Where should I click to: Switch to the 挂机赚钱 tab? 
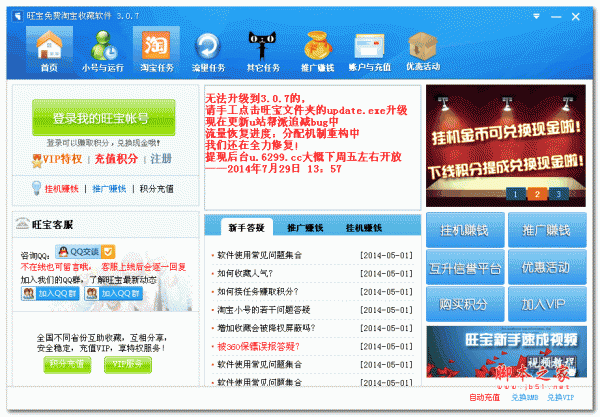[364, 228]
